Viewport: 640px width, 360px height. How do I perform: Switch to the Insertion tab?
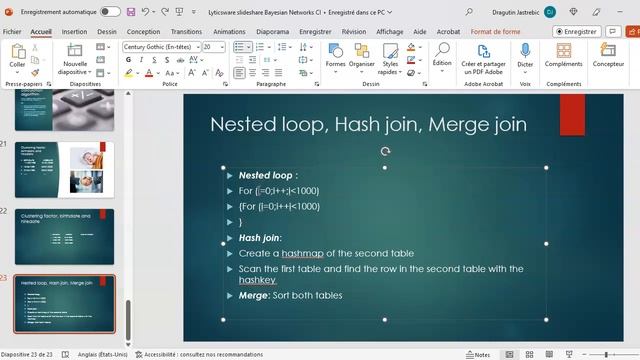[x=74, y=31]
